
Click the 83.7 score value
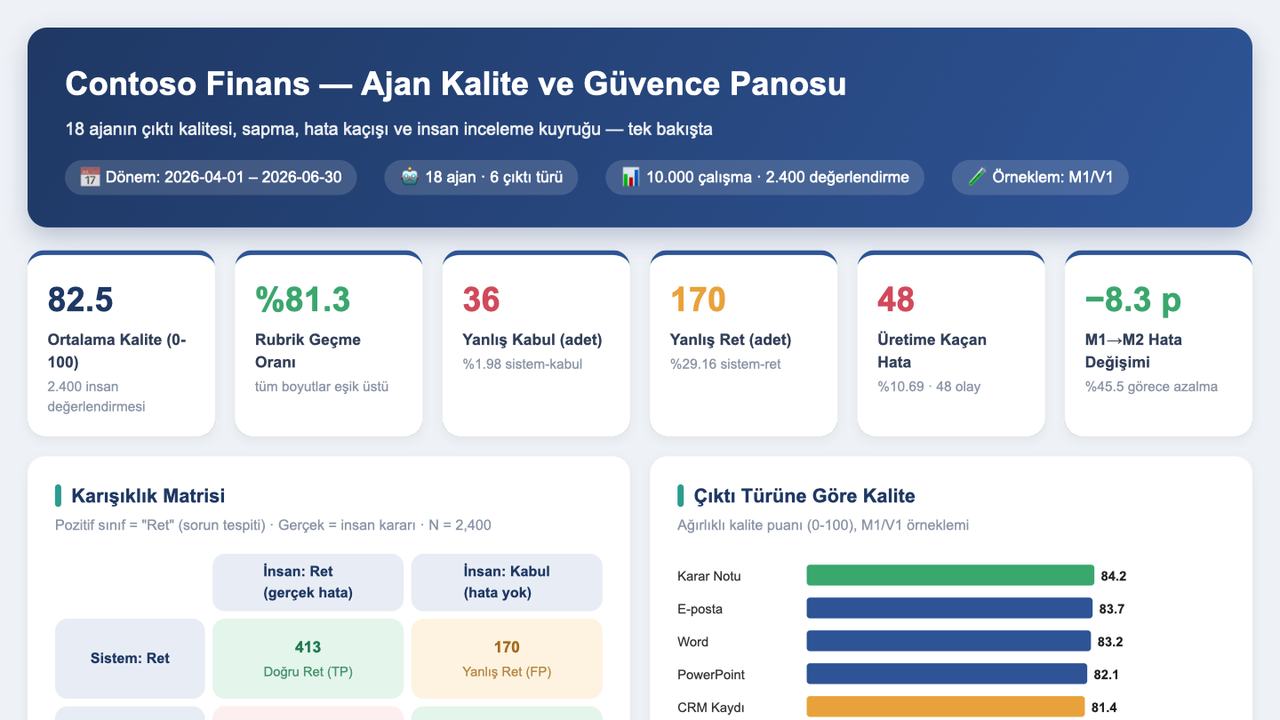[x=1112, y=609]
